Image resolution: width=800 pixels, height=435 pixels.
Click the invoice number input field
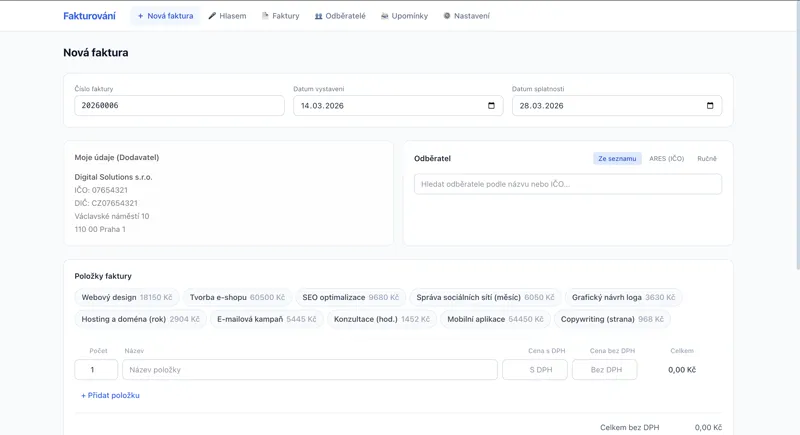179,106
